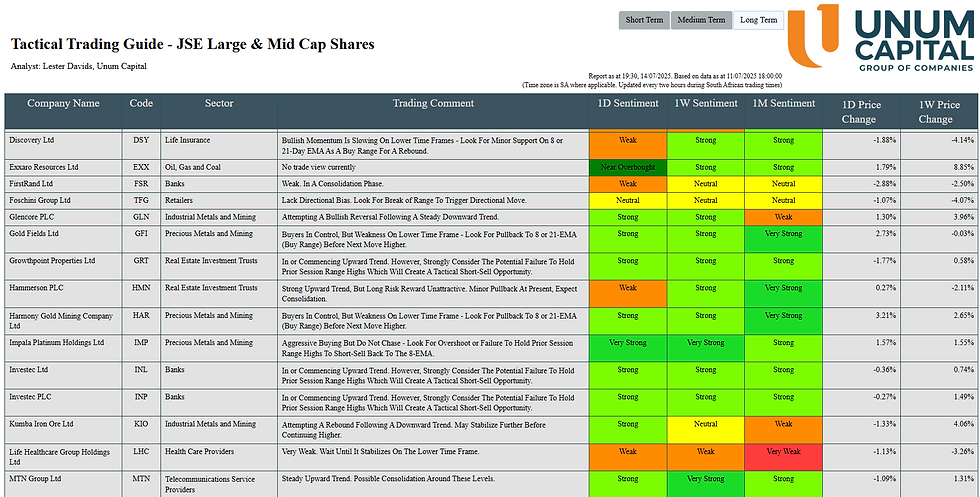Select Growthpoint Properties Ltd company name
Viewport: 980px width, 497px height.
[52, 261]
